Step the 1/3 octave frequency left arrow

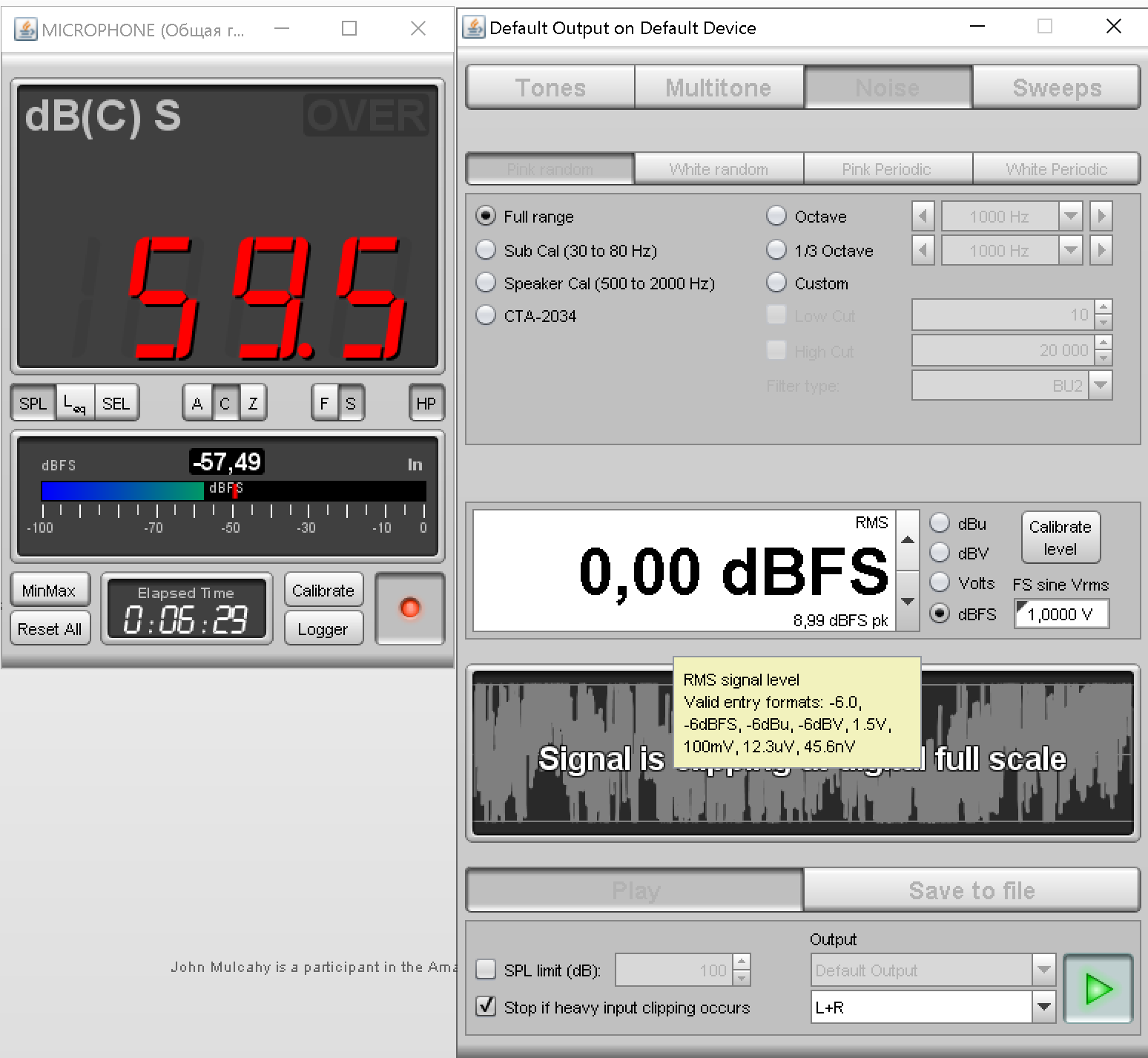click(x=923, y=250)
